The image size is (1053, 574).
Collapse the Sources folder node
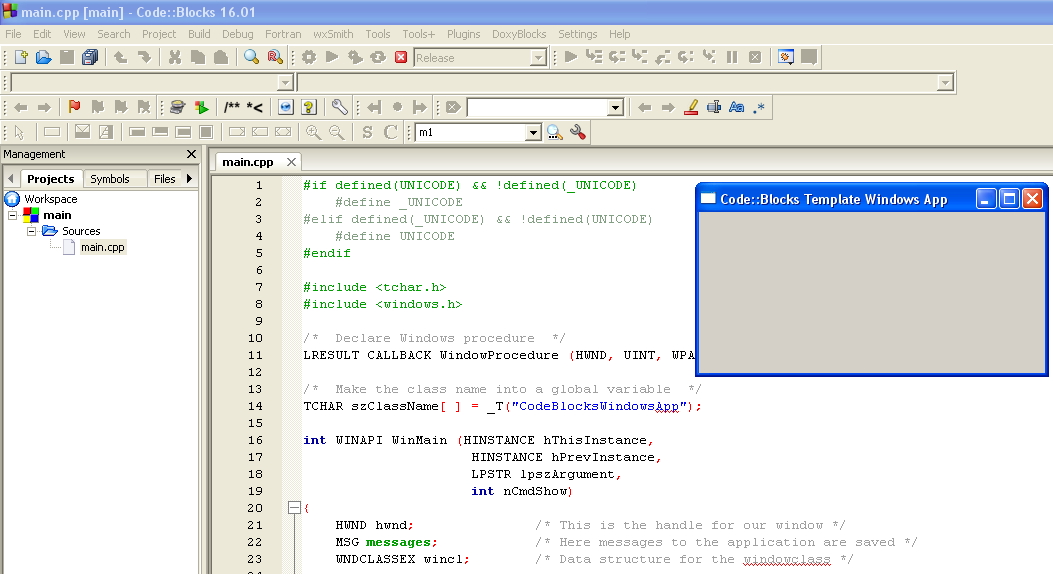[x=31, y=232]
